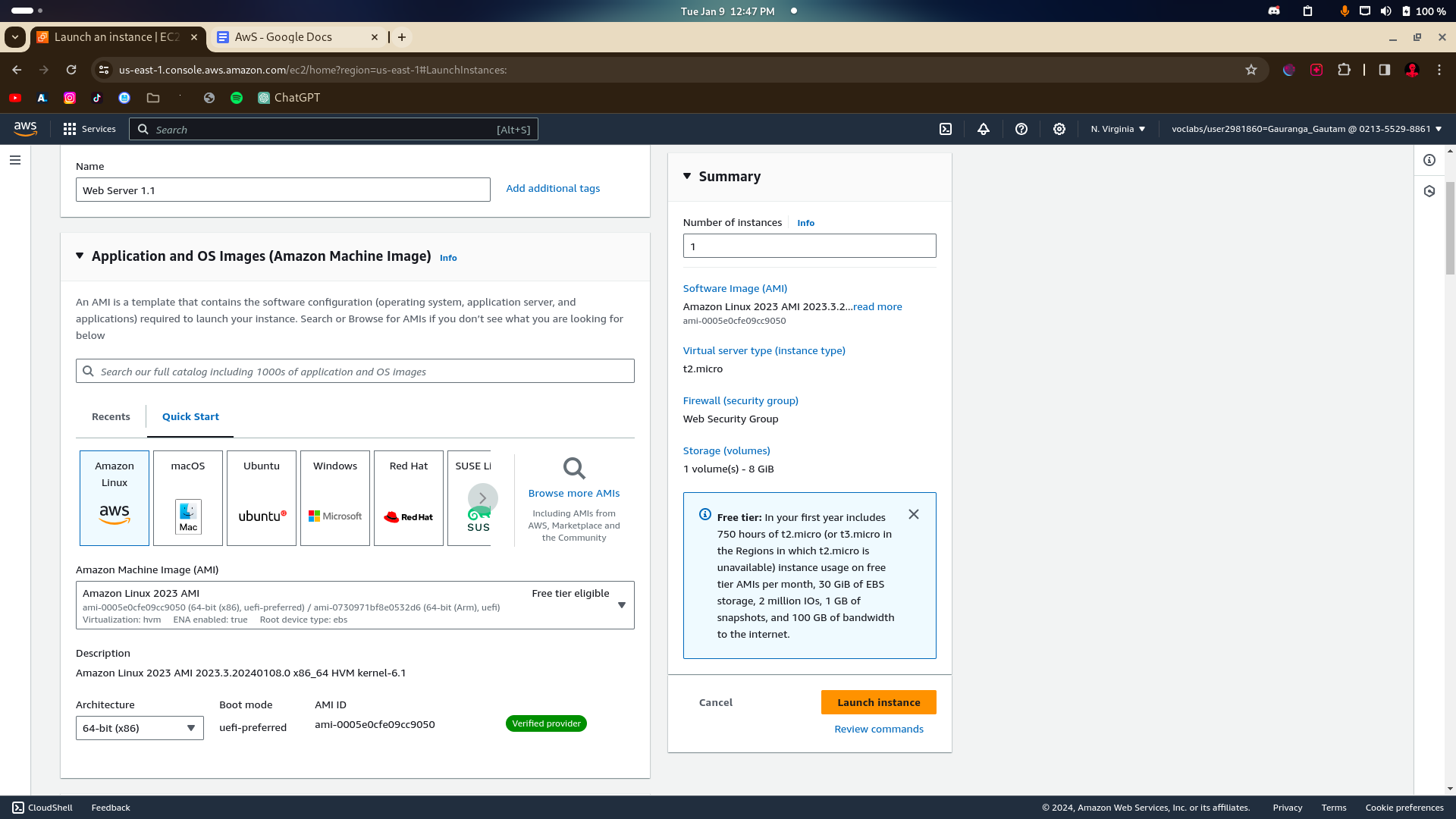Select the Ubuntu AMI tile

click(x=262, y=498)
